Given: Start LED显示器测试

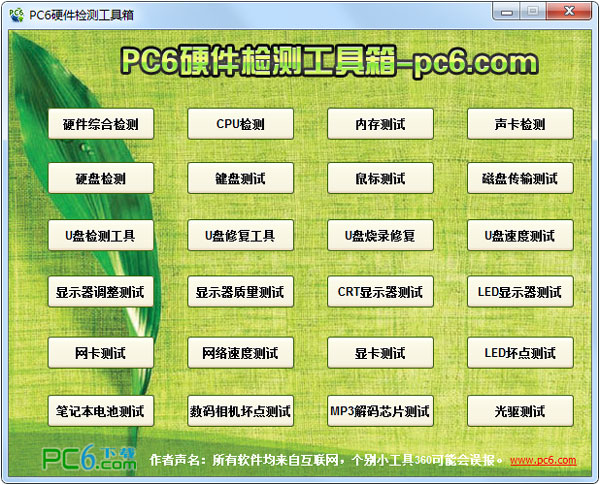Looking at the screenshot, I should coord(520,292).
